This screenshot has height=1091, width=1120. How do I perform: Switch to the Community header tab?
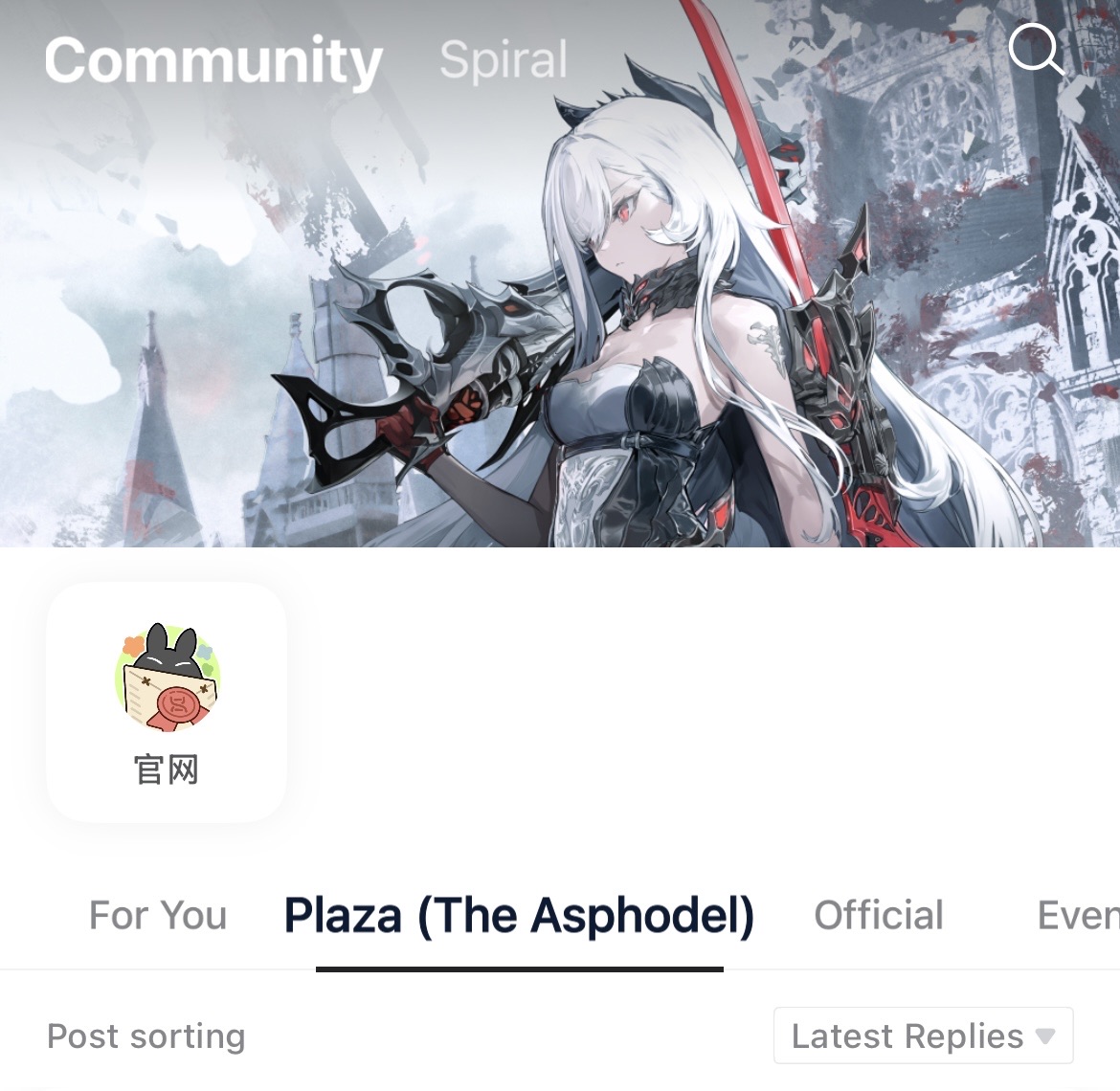point(213,60)
